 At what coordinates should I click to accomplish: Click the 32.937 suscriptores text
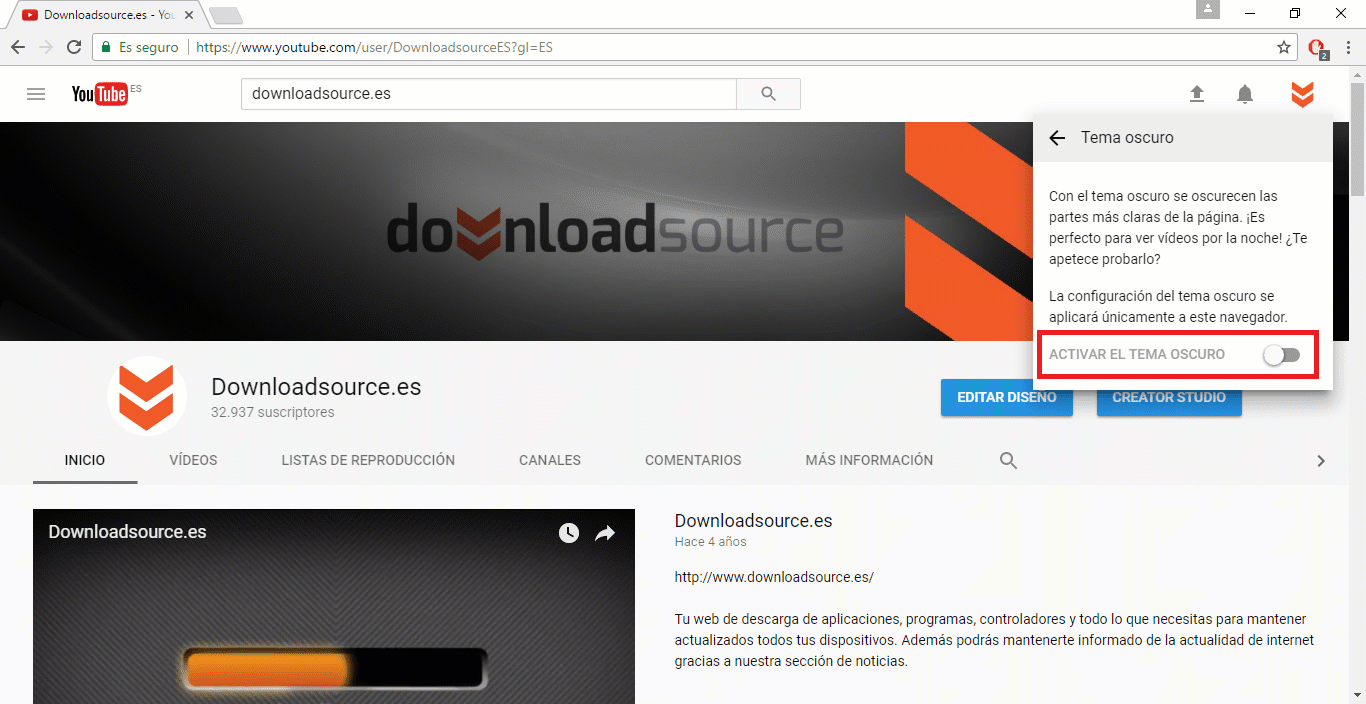coord(272,412)
